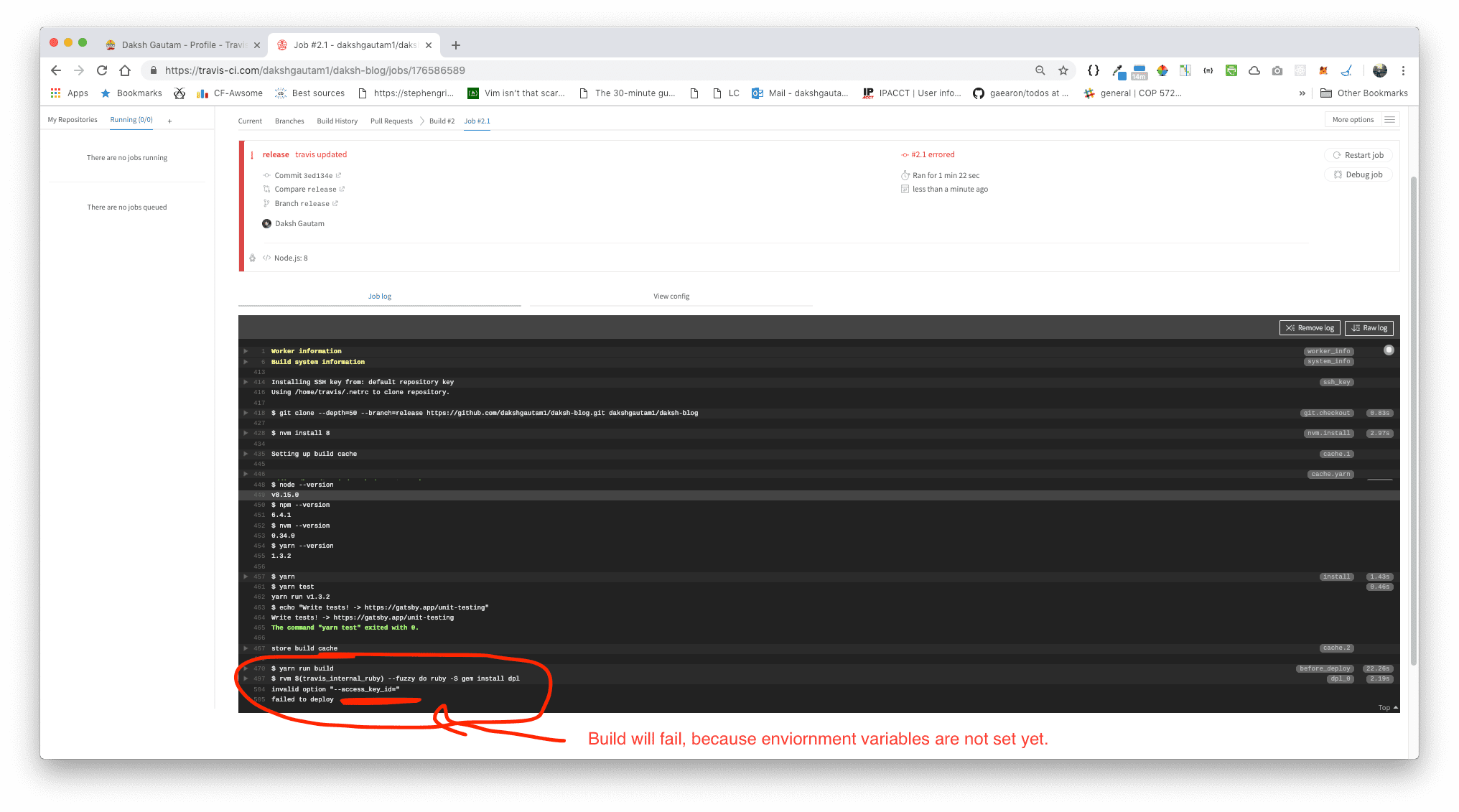This screenshot has width=1459, height=812.
Task: Open the zoom magnifier icon in address bar
Action: [1040, 70]
